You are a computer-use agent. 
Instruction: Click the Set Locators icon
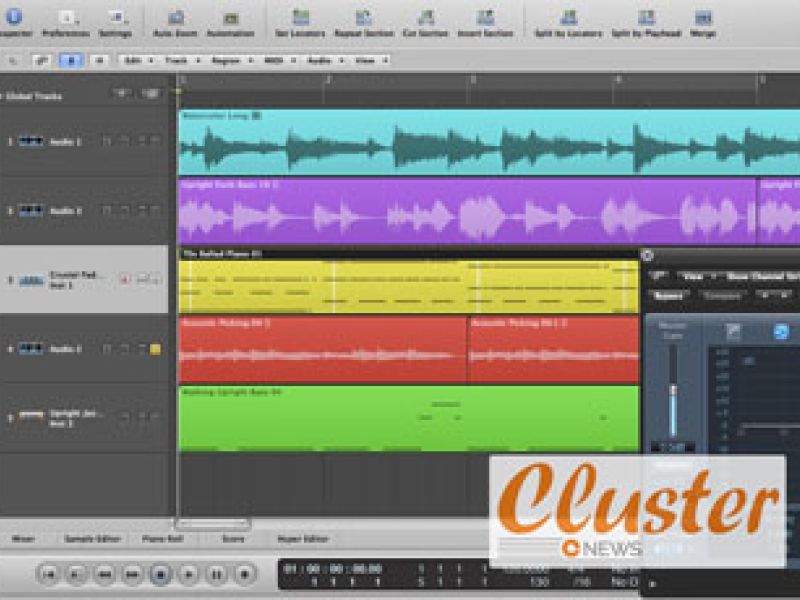point(299,18)
